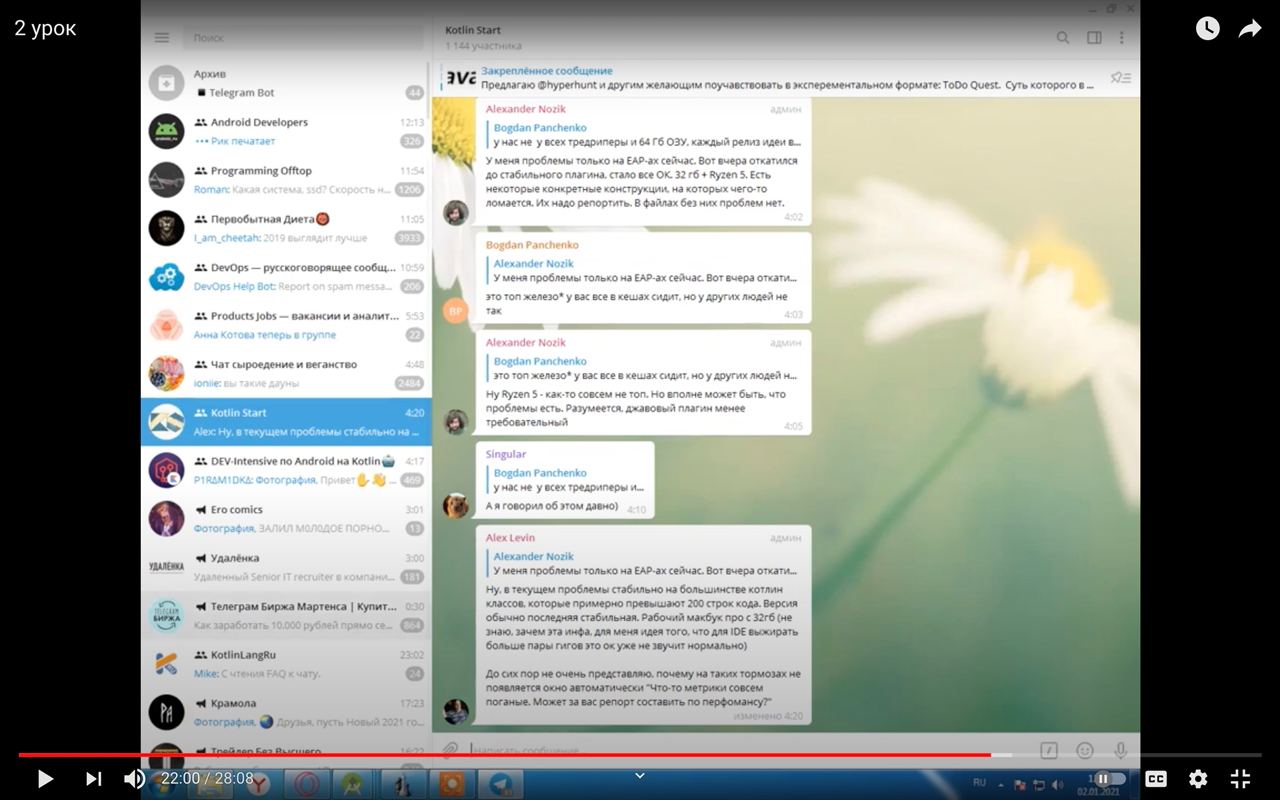Toggle the chat info side panel
The width and height of the screenshot is (1280, 800).
coord(1094,38)
